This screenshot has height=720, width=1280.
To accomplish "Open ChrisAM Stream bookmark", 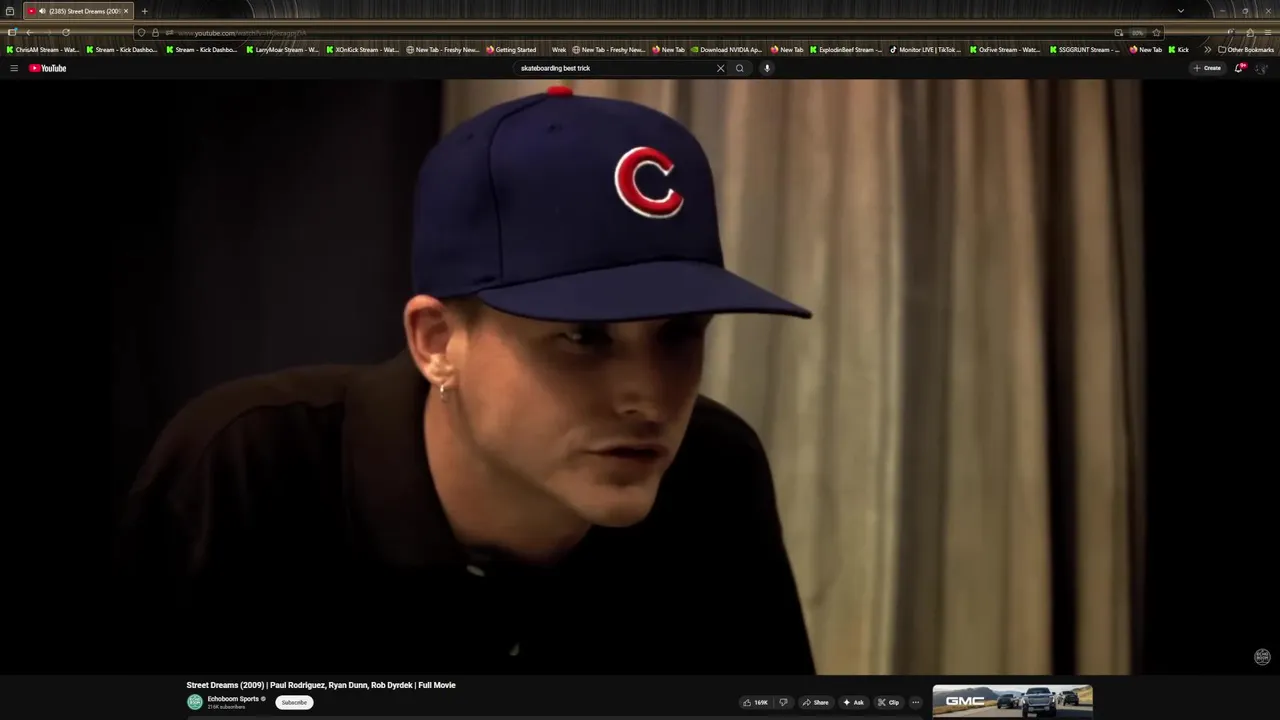I will coord(42,50).
